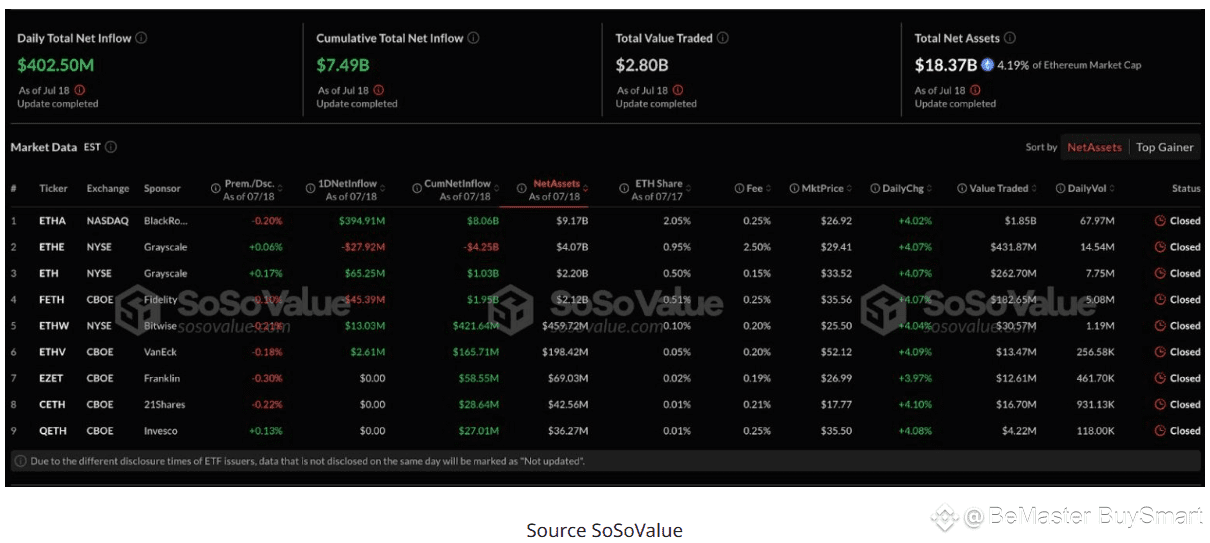This screenshot has width=1210, height=543.
Task: Sort table by Prem./Dsc. using arrows
Action: tap(280, 188)
